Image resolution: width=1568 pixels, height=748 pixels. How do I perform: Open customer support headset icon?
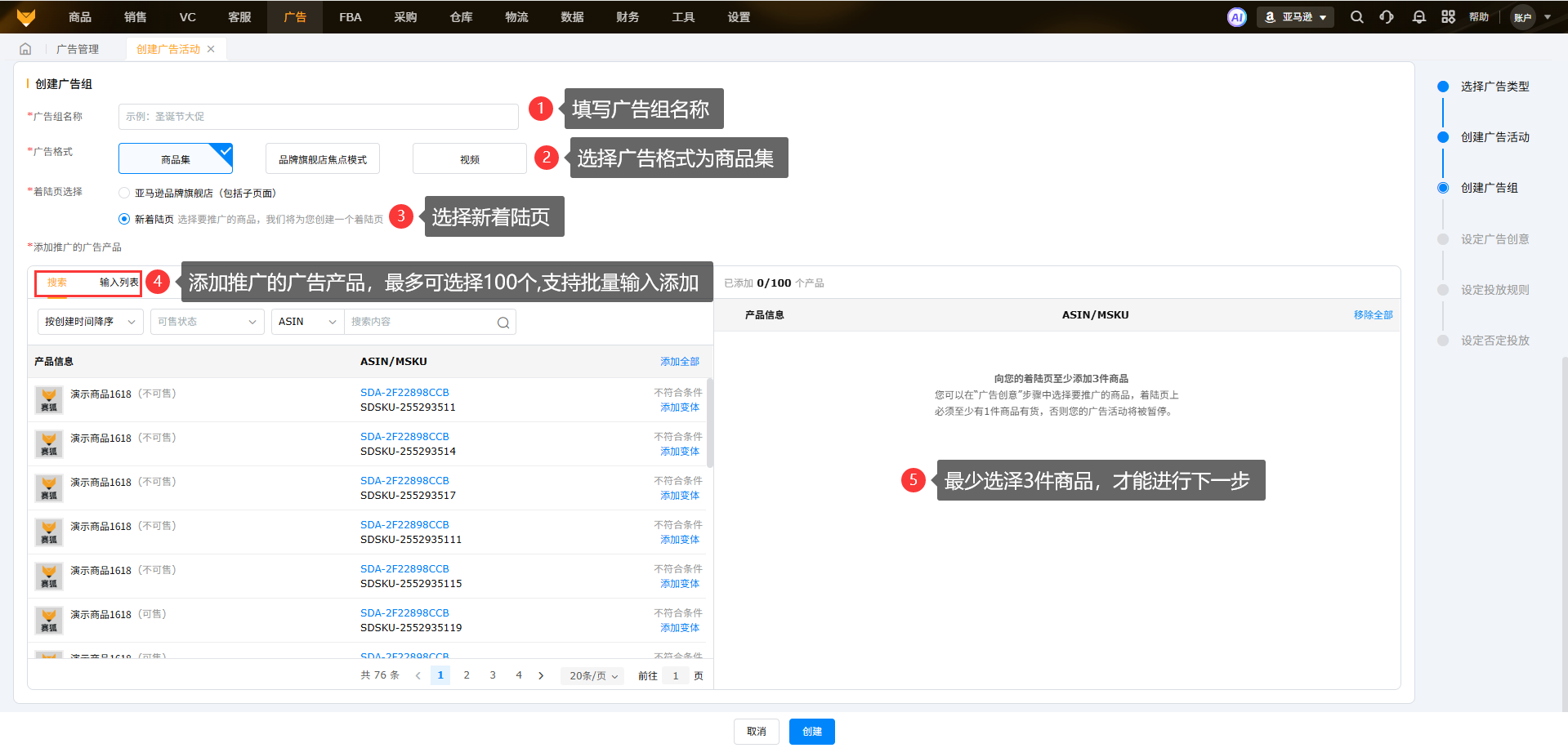pyautogui.click(x=1387, y=17)
